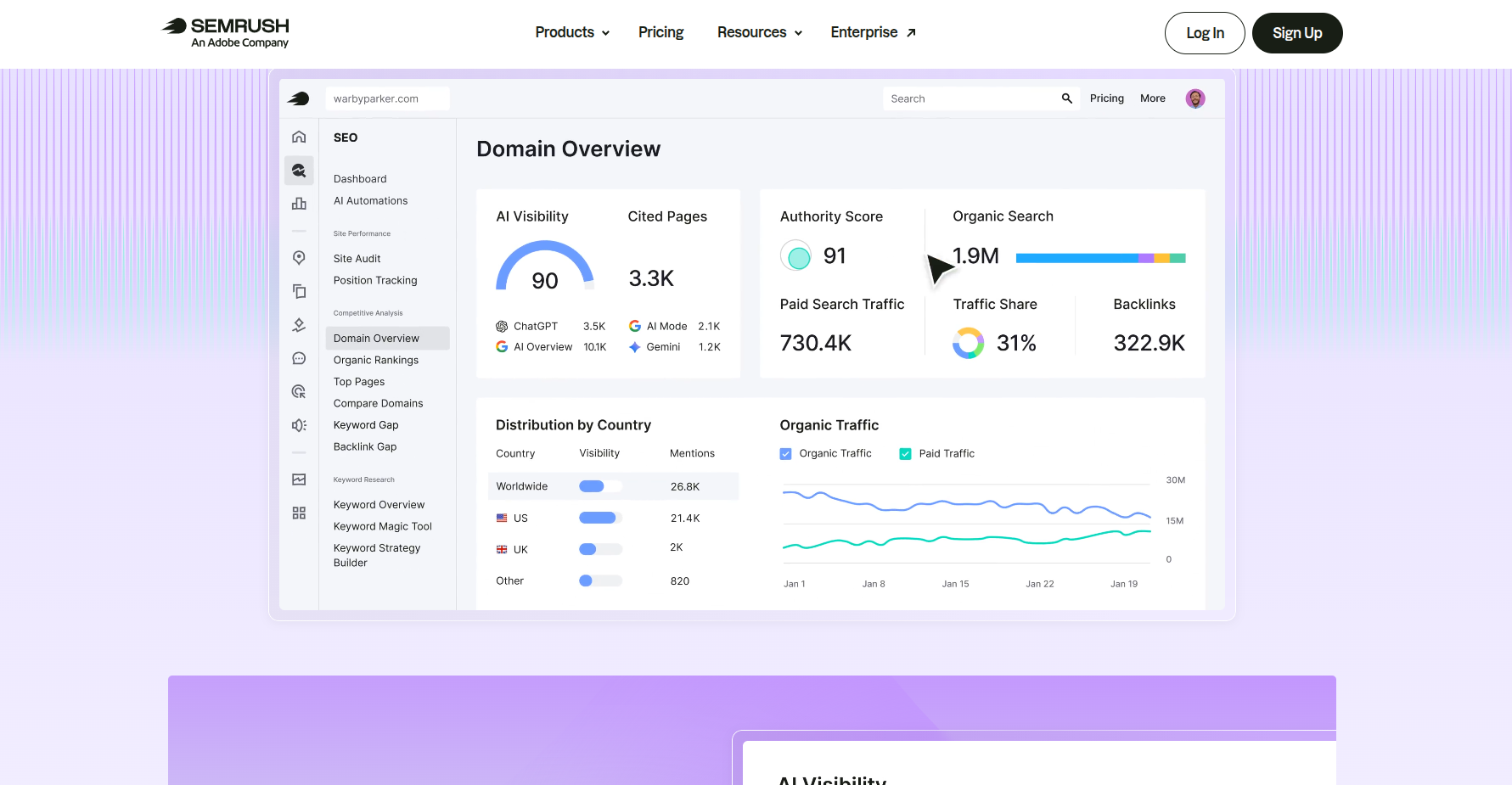The height and width of the screenshot is (785, 1512).
Task: Expand the Resources dropdown menu
Action: (x=760, y=32)
